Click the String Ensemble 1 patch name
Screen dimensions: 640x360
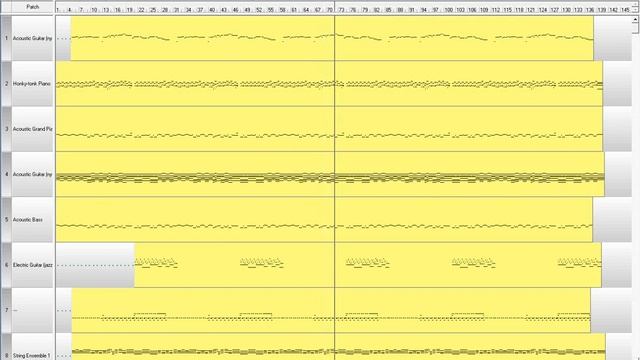(32, 356)
